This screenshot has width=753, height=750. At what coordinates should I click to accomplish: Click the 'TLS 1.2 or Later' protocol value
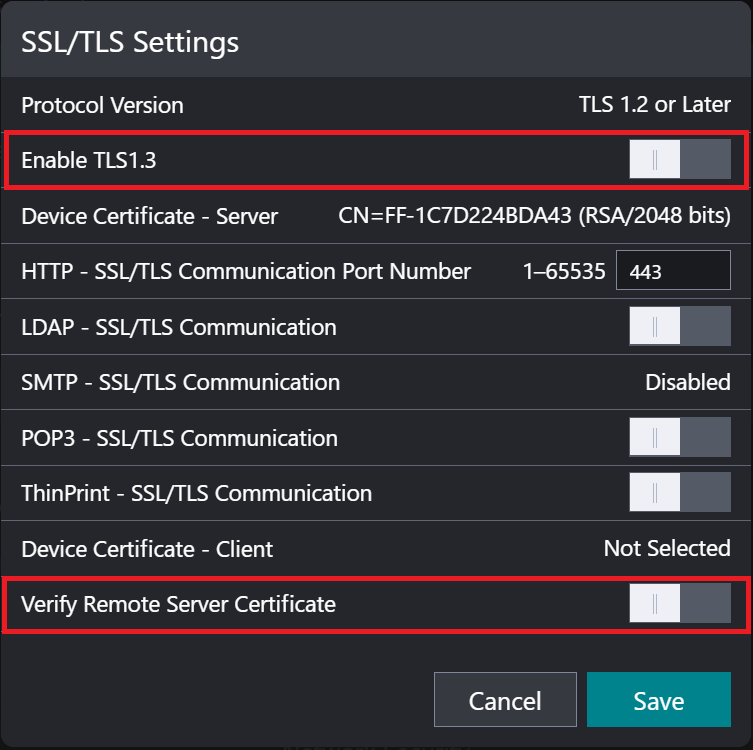pos(654,105)
